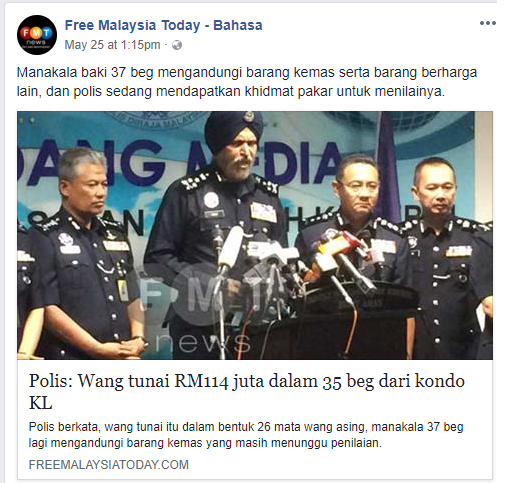507x483 pixels.
Task: Click the KL word ending the headline
Action: pyautogui.click(x=40, y=403)
